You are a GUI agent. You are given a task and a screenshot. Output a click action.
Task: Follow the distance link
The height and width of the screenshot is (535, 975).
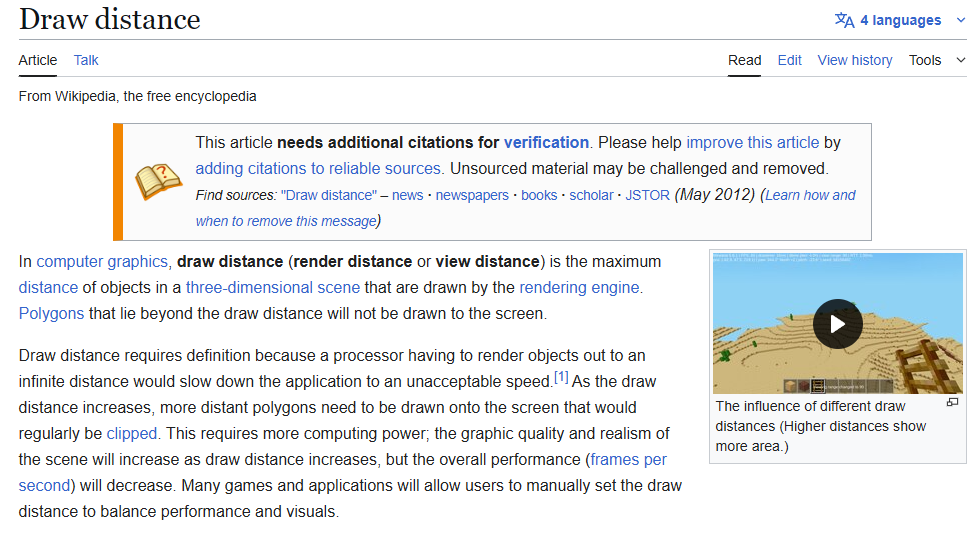(x=48, y=287)
